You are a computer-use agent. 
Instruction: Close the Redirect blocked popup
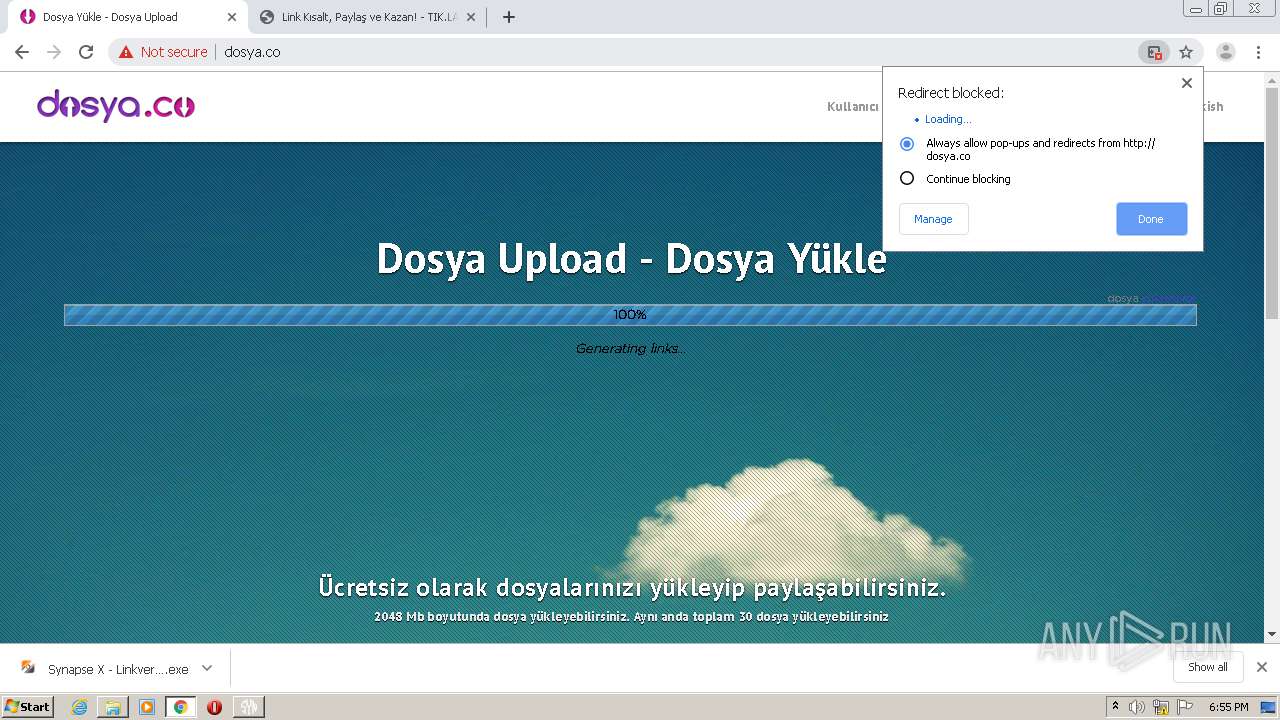click(1187, 83)
